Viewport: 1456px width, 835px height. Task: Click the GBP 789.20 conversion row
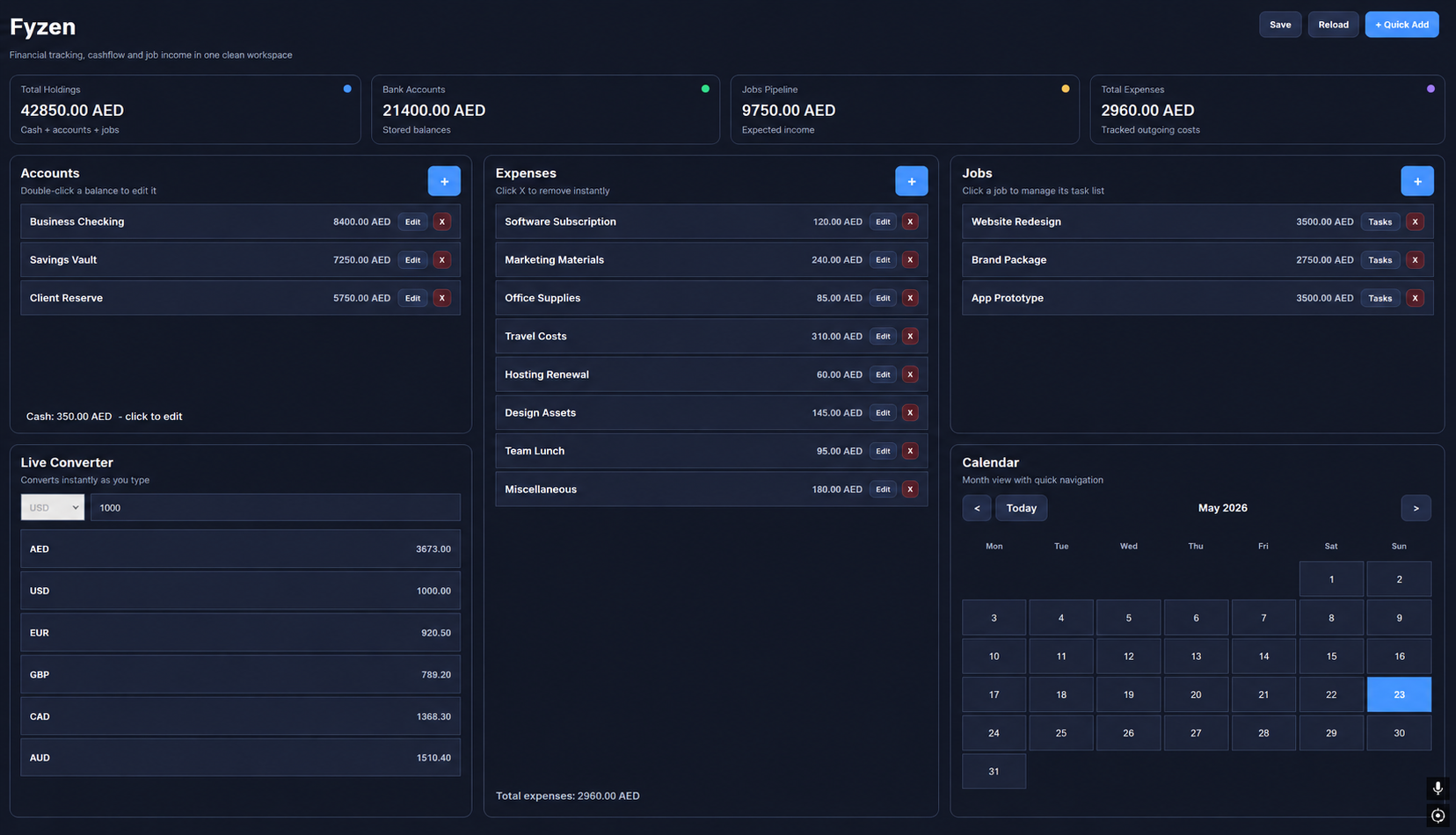point(240,674)
